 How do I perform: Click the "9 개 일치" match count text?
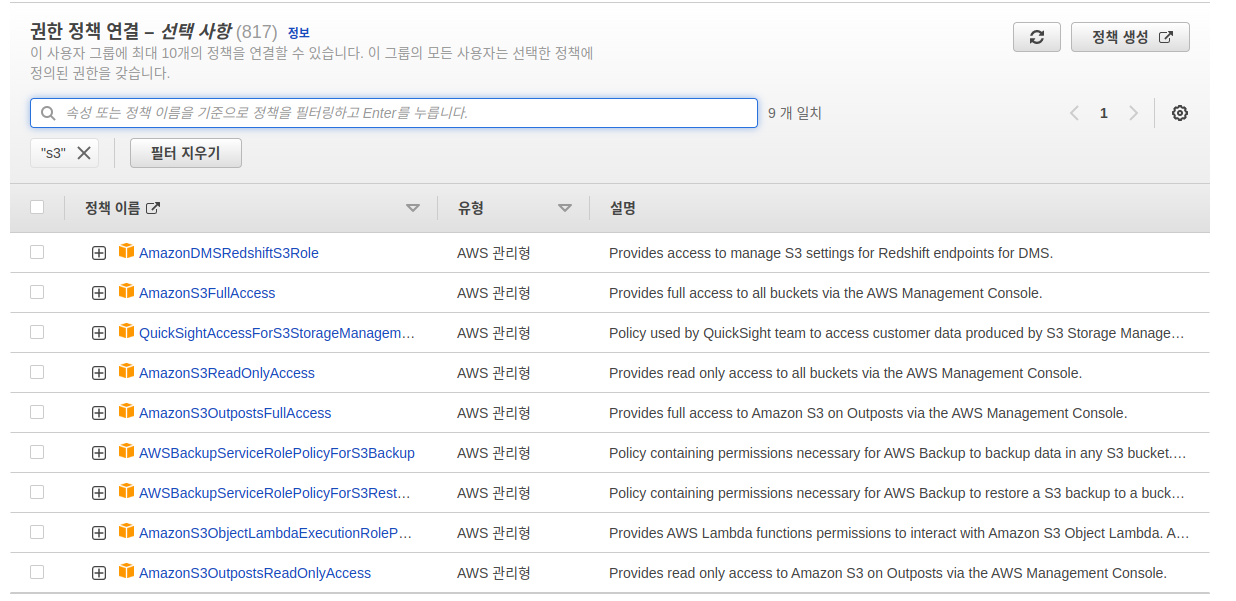click(795, 113)
